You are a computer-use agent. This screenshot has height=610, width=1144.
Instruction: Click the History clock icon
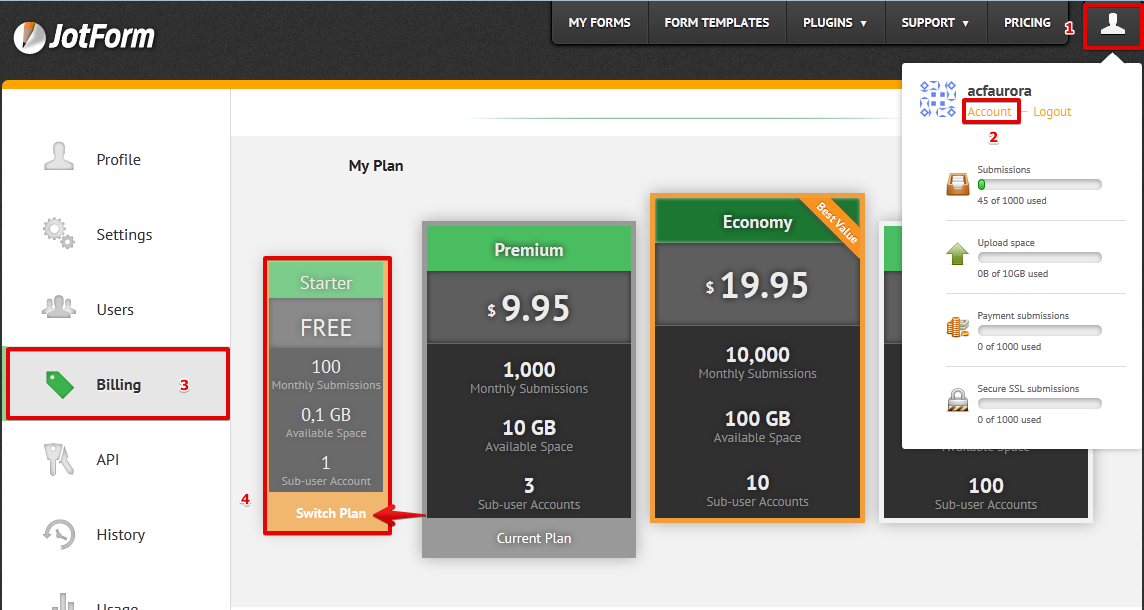tap(58, 534)
